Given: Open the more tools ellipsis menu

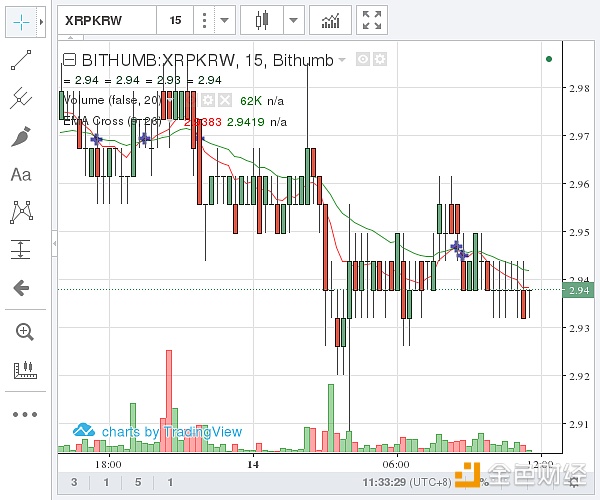Looking at the screenshot, I should [x=25, y=414].
